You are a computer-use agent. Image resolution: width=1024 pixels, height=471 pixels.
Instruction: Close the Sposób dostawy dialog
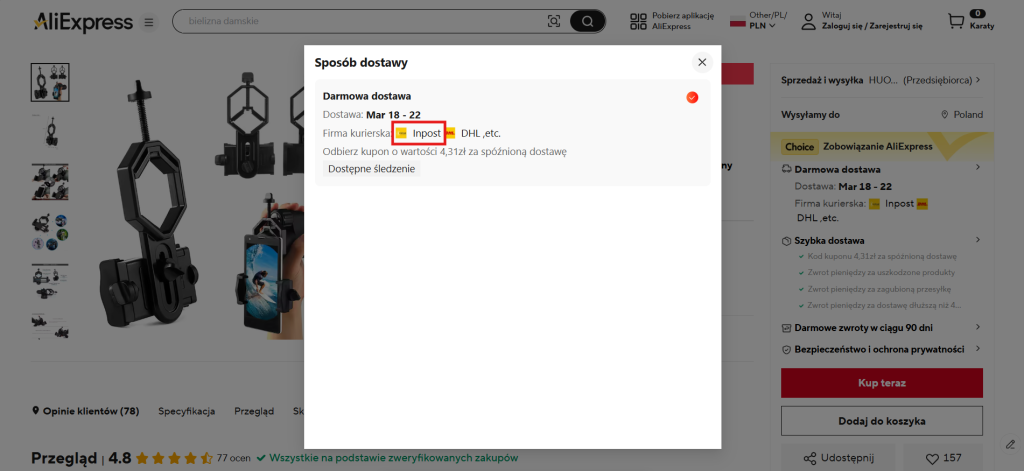702,62
